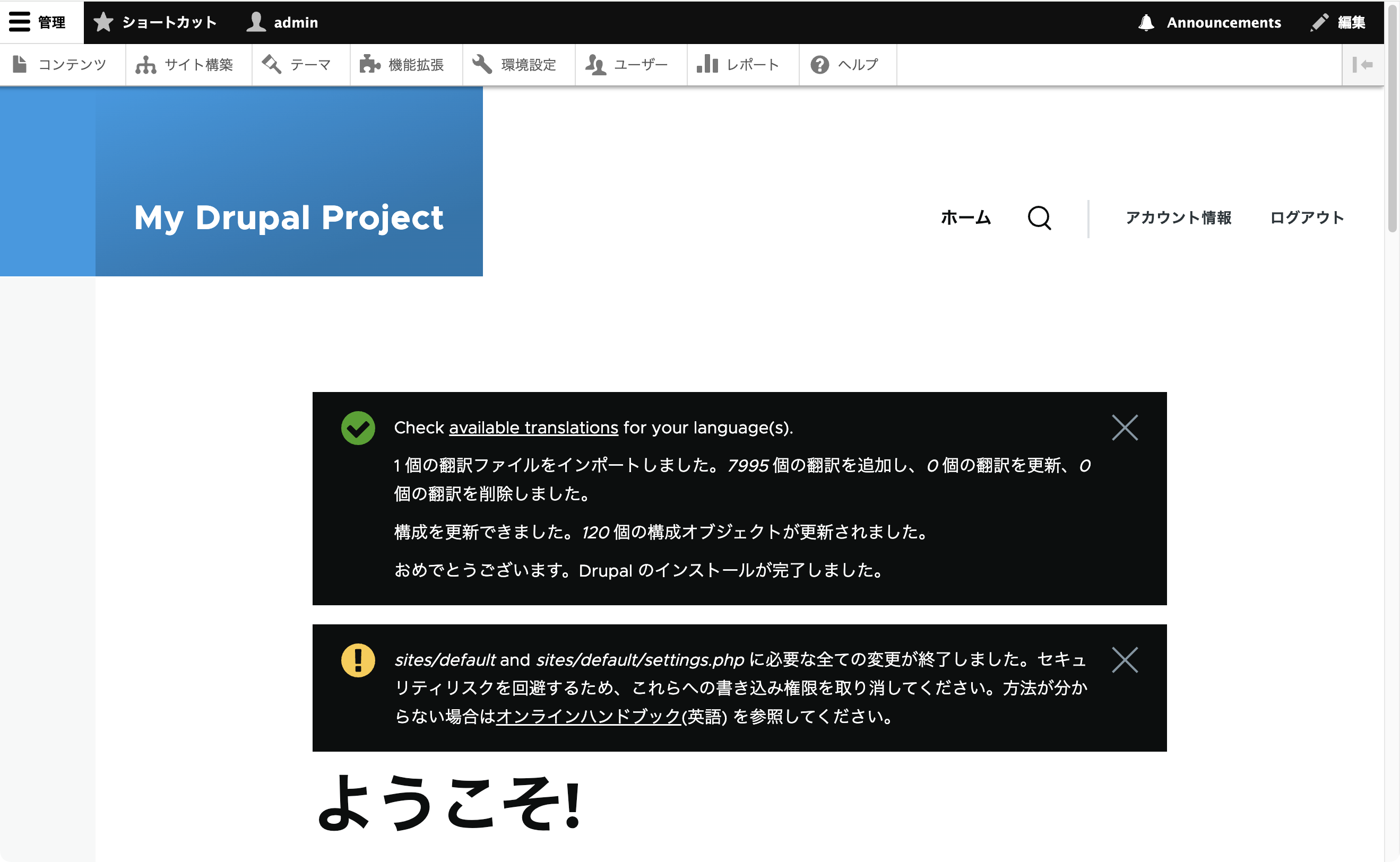
Task: Click the My Drupal Project site title
Action: pyautogui.click(x=289, y=217)
